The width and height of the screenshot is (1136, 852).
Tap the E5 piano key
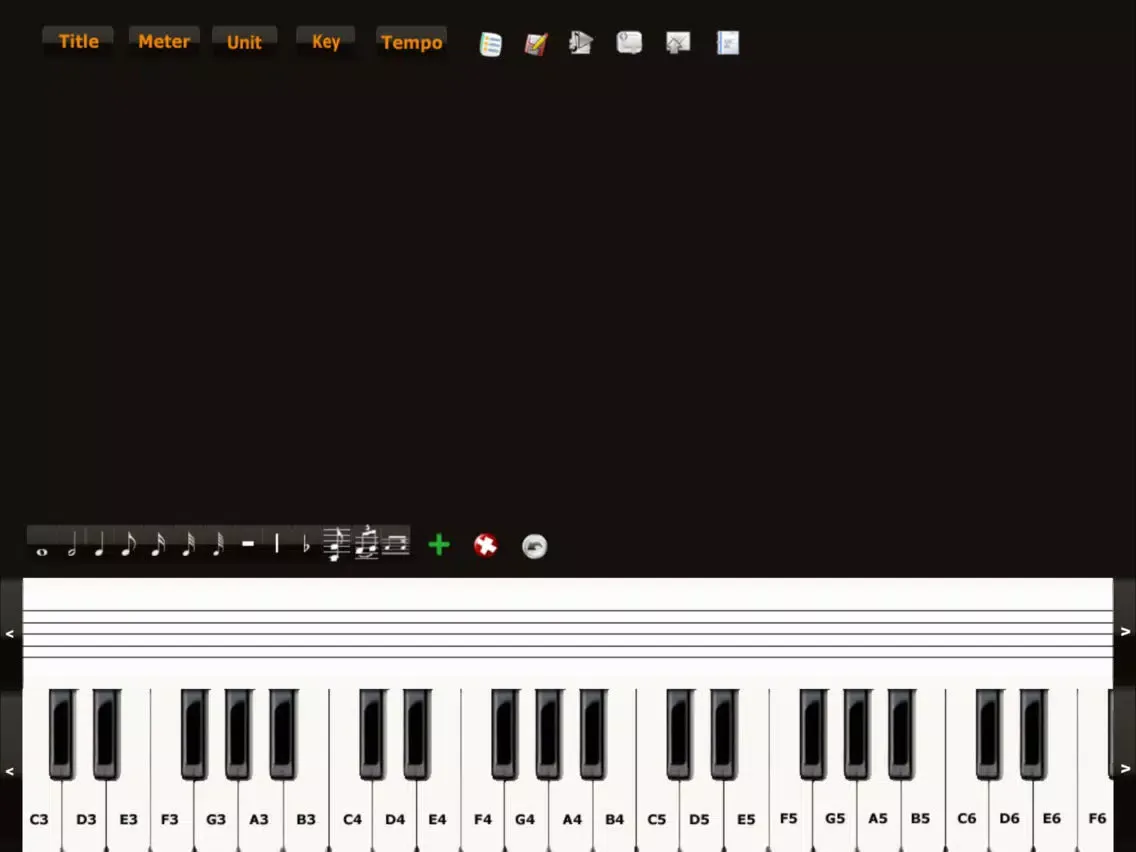coord(746,819)
